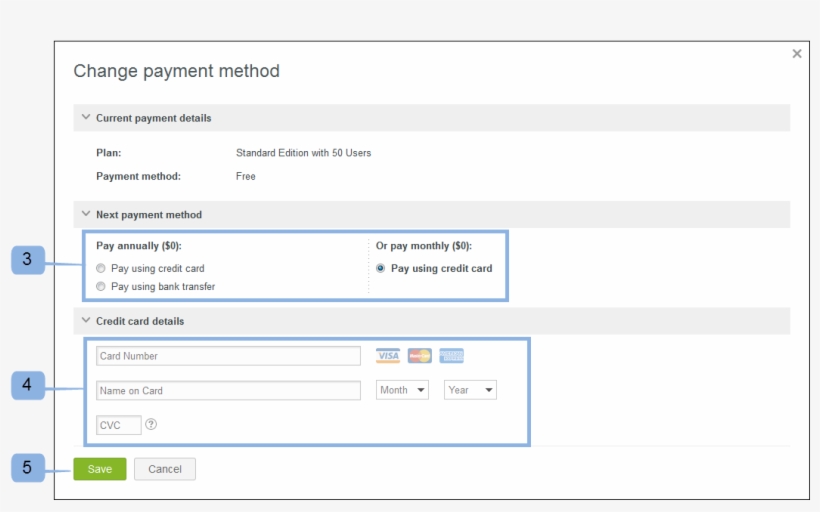Collapse the Next payment method section

click(86, 214)
